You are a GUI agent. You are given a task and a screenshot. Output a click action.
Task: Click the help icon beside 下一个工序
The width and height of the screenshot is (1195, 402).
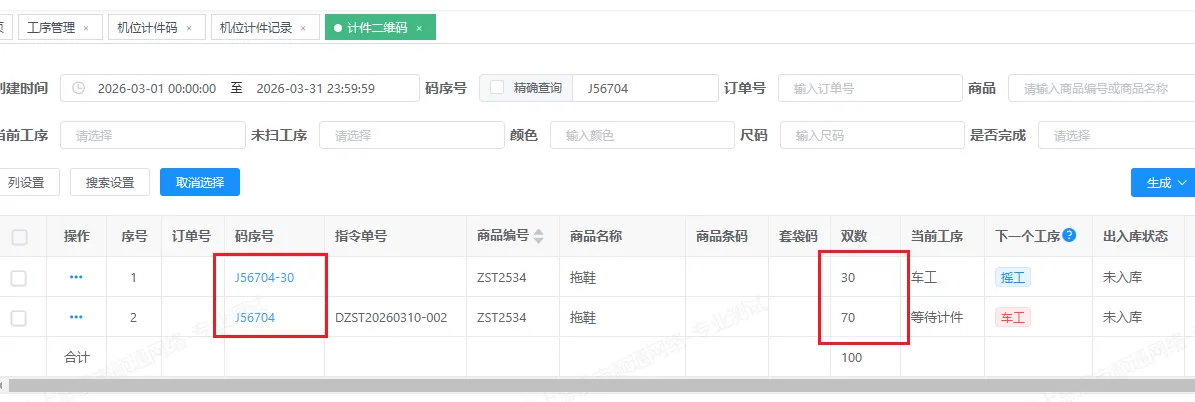click(1070, 236)
